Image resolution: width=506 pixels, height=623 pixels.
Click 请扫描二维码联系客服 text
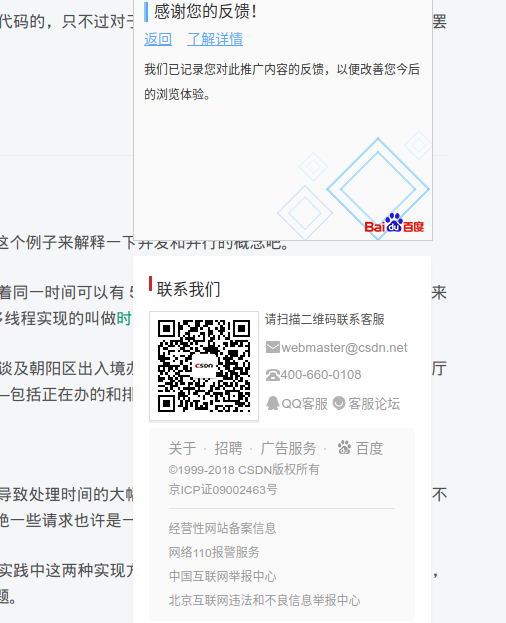click(x=325, y=319)
